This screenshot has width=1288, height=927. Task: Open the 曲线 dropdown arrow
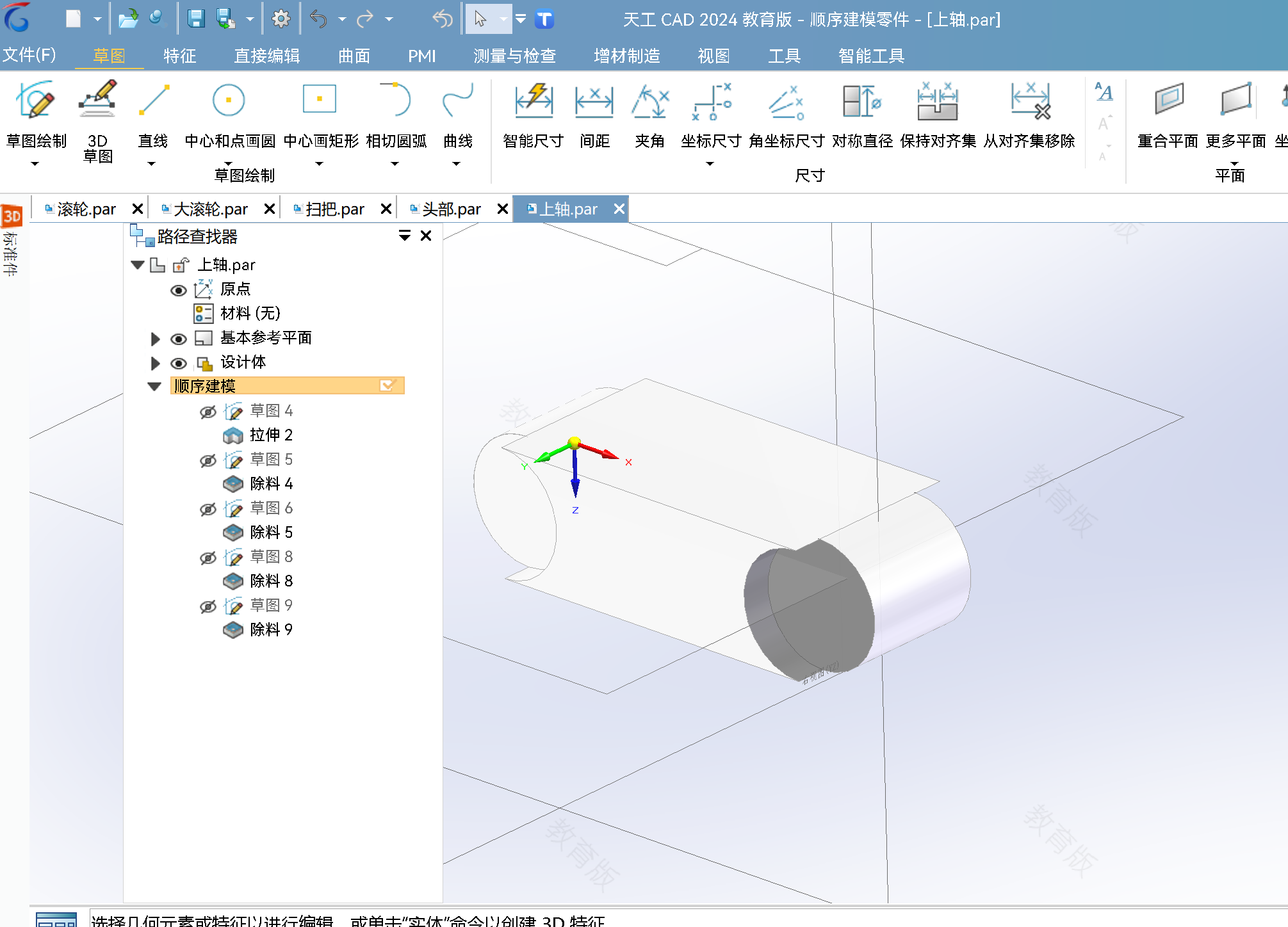click(x=457, y=164)
